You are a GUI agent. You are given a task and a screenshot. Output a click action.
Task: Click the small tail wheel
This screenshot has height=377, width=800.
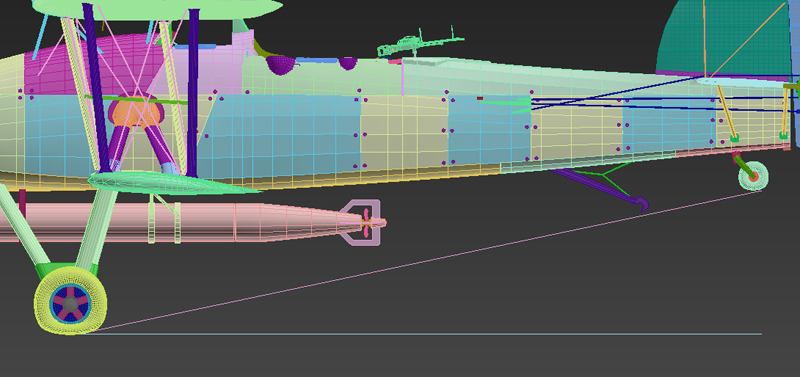753,176
